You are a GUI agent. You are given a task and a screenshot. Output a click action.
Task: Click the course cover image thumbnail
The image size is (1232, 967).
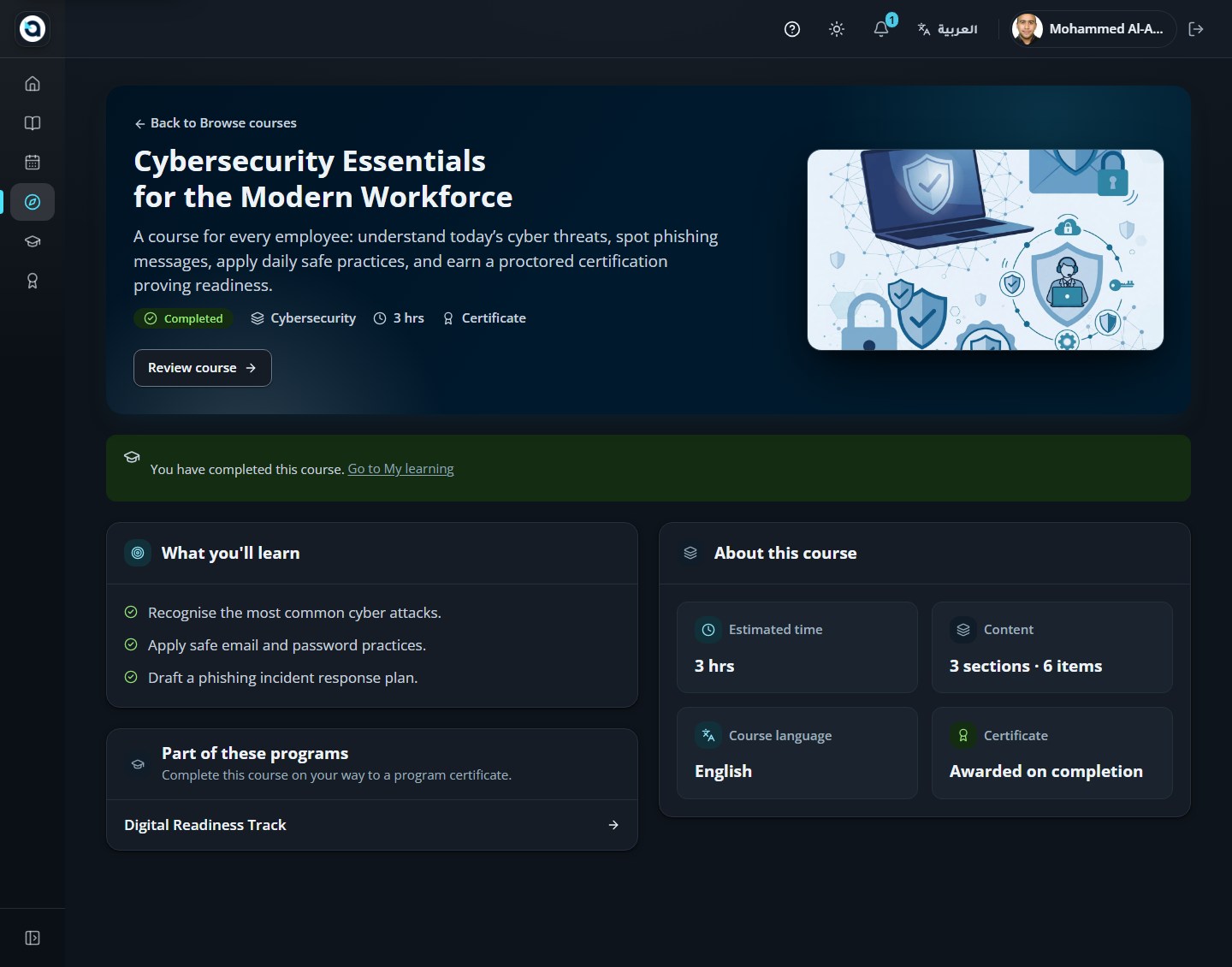pos(986,250)
